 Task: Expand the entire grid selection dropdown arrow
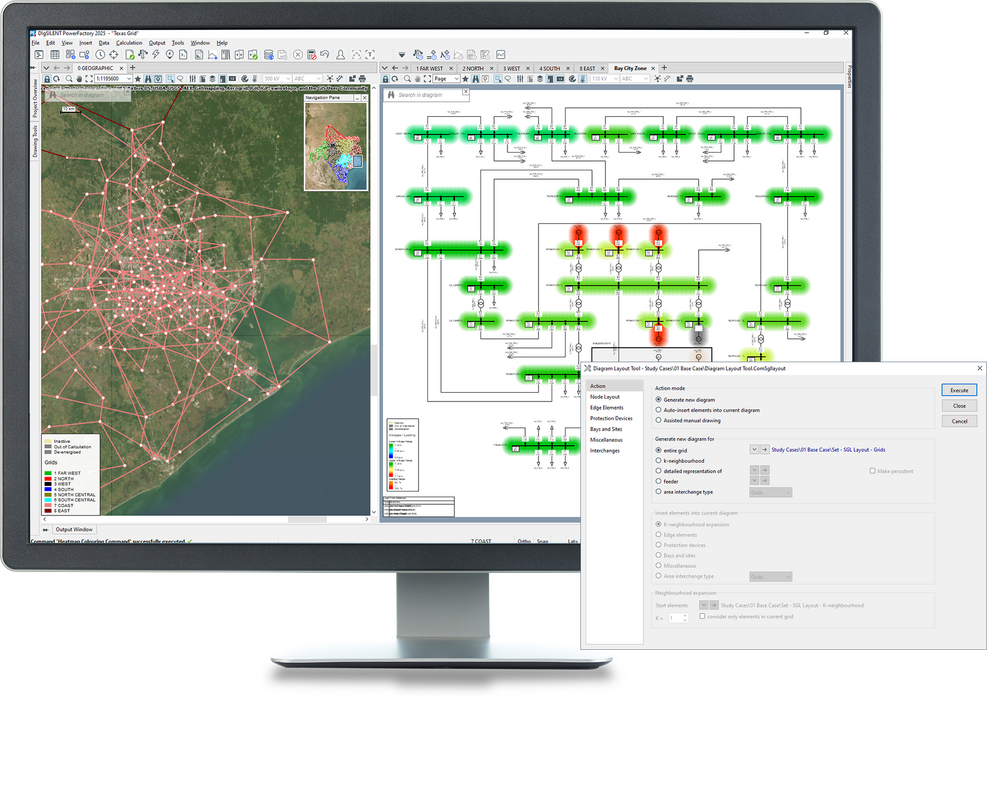point(752,450)
